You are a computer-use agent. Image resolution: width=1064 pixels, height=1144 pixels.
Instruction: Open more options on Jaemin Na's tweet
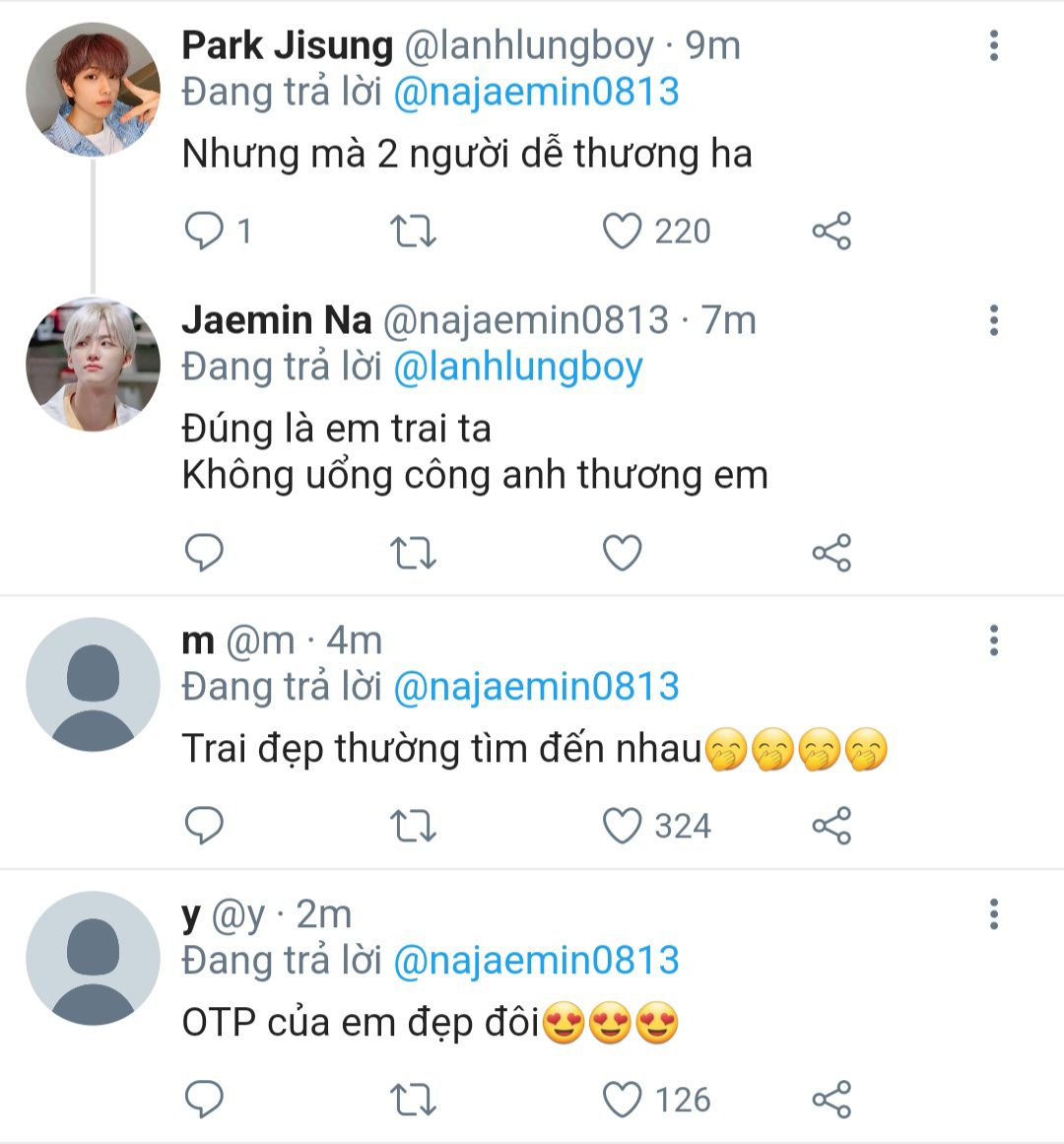click(994, 319)
